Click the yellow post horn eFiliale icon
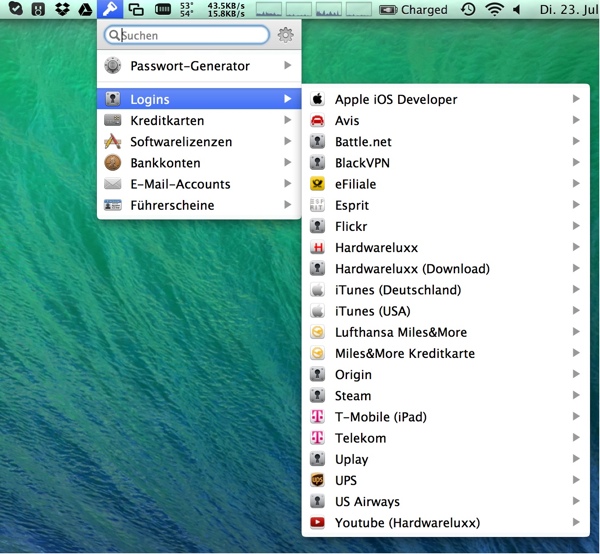The height and width of the screenshot is (554, 600). (x=317, y=184)
